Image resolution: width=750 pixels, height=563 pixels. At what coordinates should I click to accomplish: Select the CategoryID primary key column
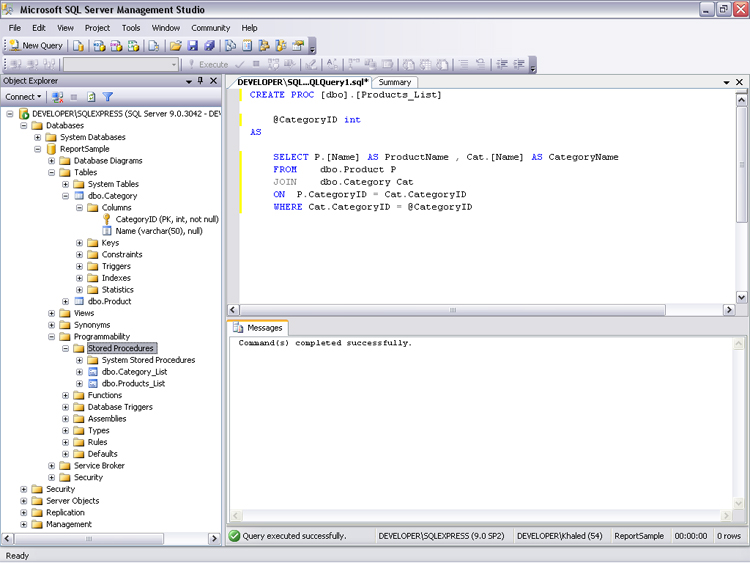(x=167, y=219)
